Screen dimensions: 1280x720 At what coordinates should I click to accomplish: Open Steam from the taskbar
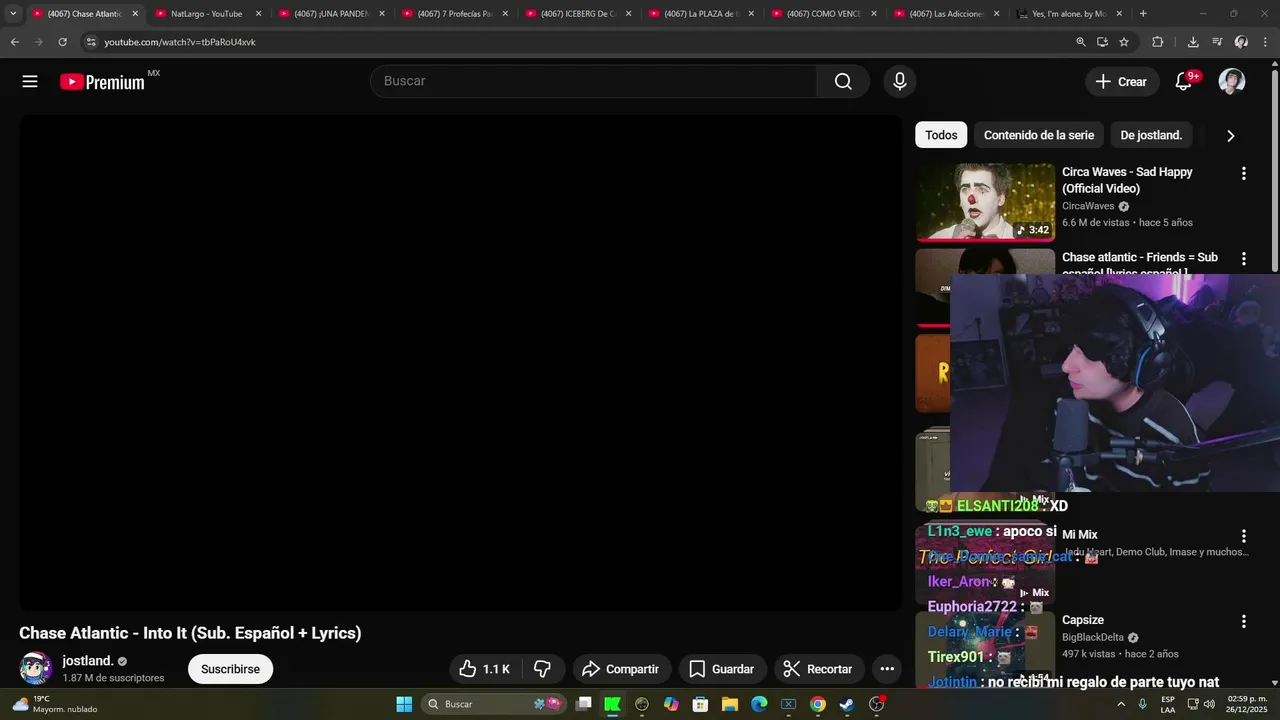[847, 704]
